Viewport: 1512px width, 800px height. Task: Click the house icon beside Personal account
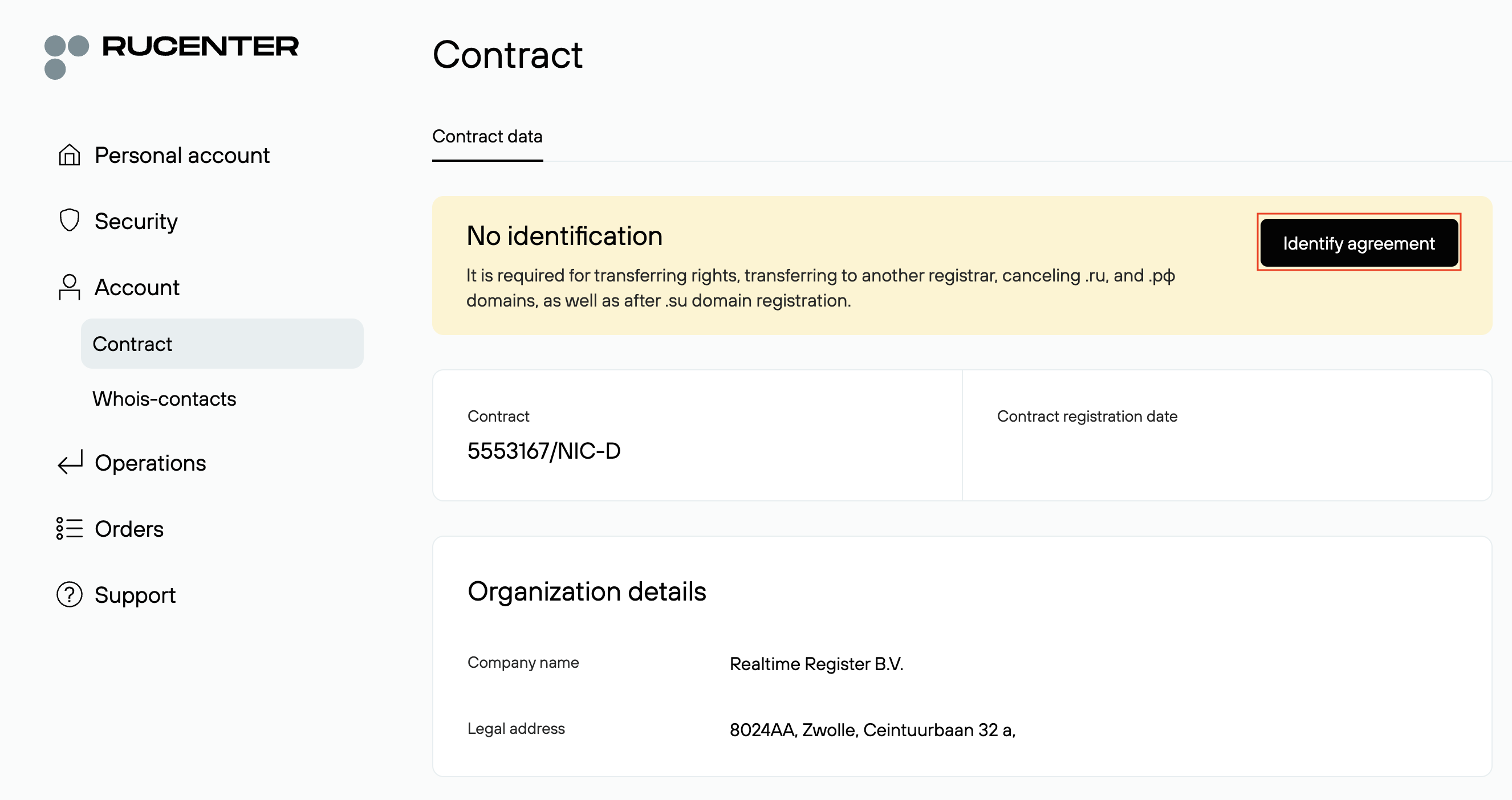click(x=69, y=155)
